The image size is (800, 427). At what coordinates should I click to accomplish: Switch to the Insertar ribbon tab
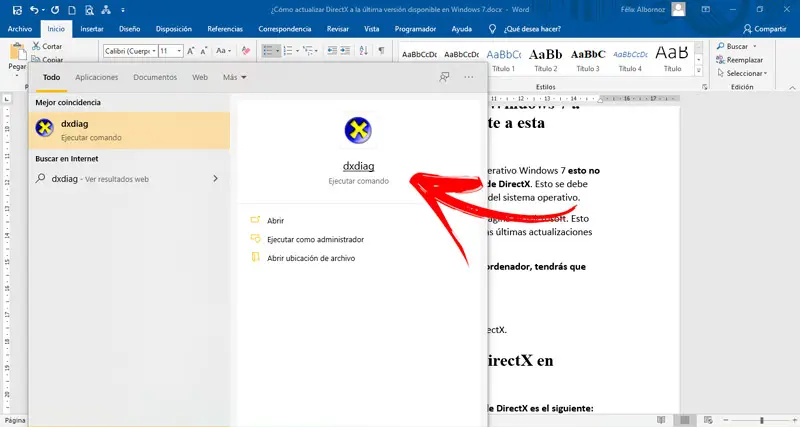pyautogui.click(x=92, y=29)
